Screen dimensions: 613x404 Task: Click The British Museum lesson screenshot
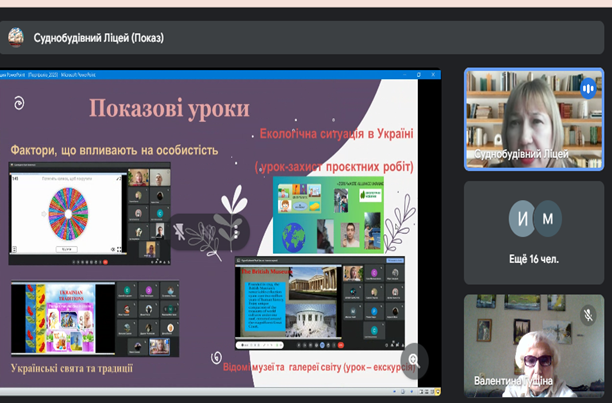pos(320,303)
